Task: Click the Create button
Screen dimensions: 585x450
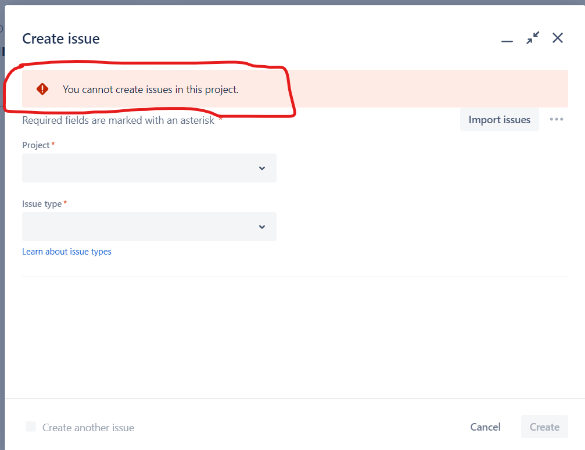Action: pyautogui.click(x=544, y=427)
